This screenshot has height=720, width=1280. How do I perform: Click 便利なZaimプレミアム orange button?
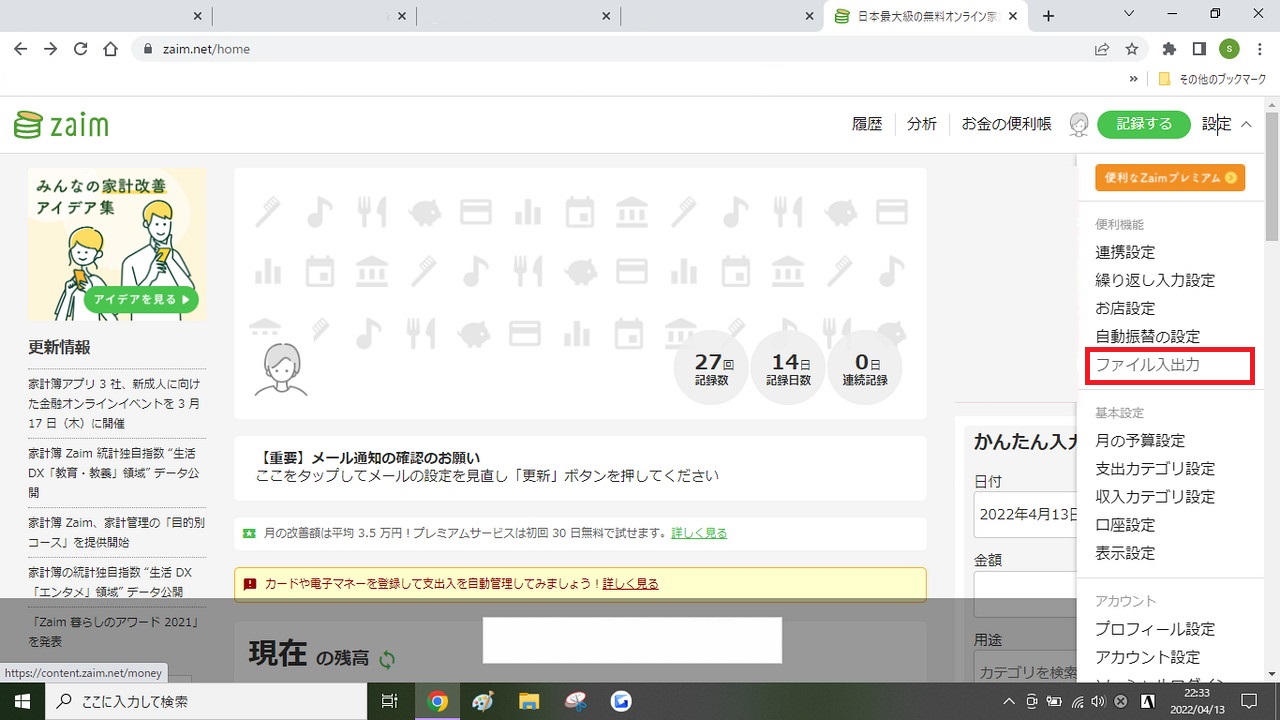(x=1170, y=178)
